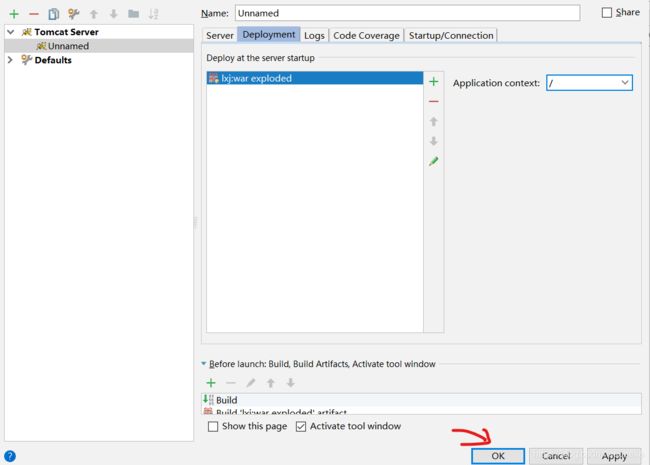Add a before launch task
The height and width of the screenshot is (465, 650).
click(211, 383)
